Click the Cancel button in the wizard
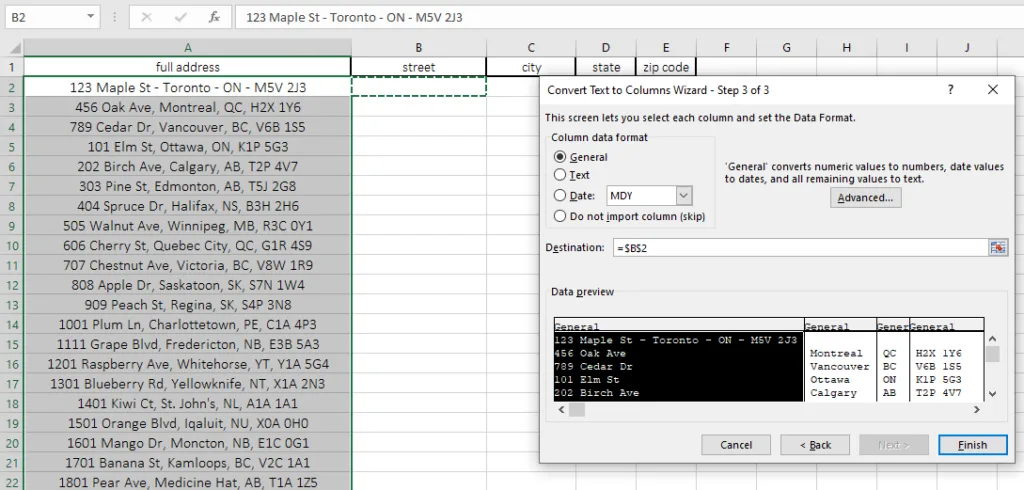 click(736, 445)
